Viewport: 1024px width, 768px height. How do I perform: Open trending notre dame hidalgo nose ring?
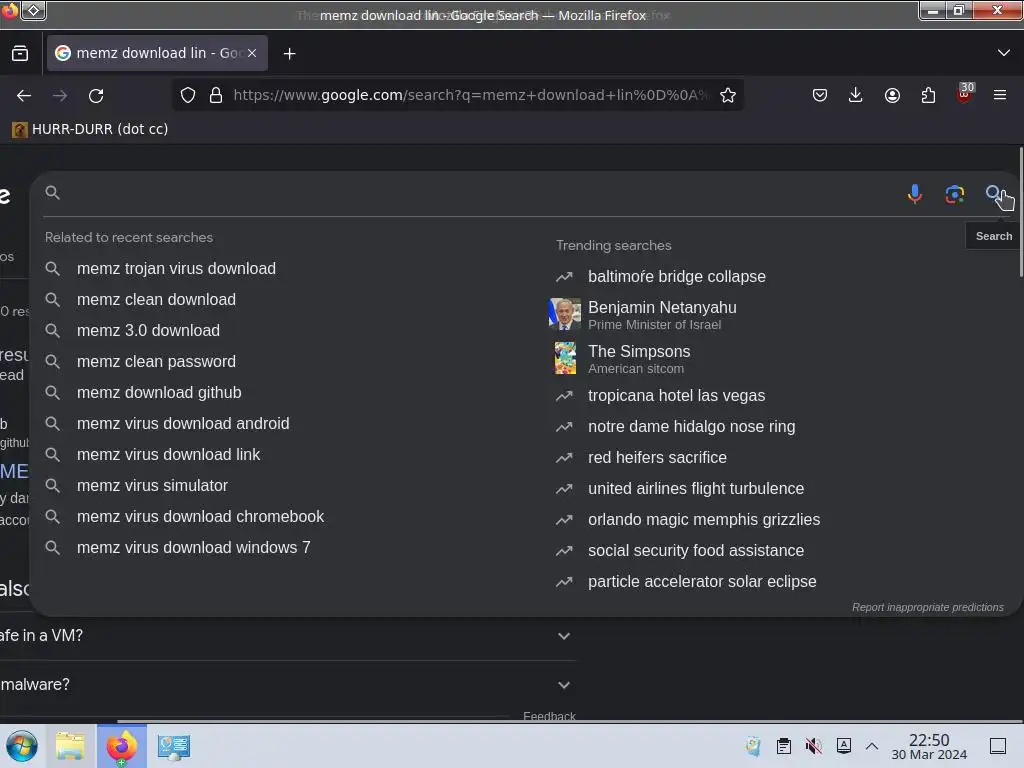tap(692, 427)
